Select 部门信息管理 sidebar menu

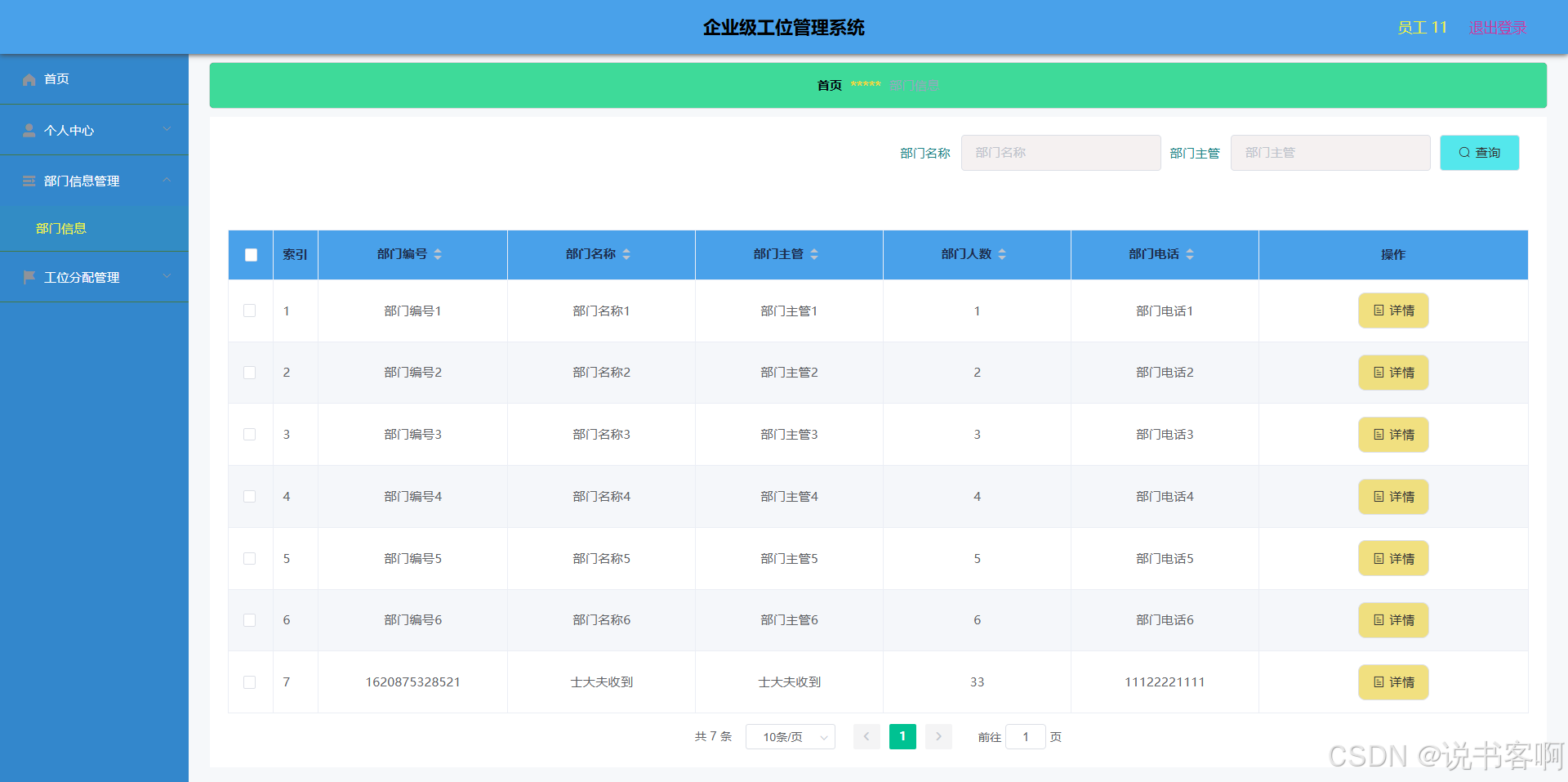pos(94,181)
